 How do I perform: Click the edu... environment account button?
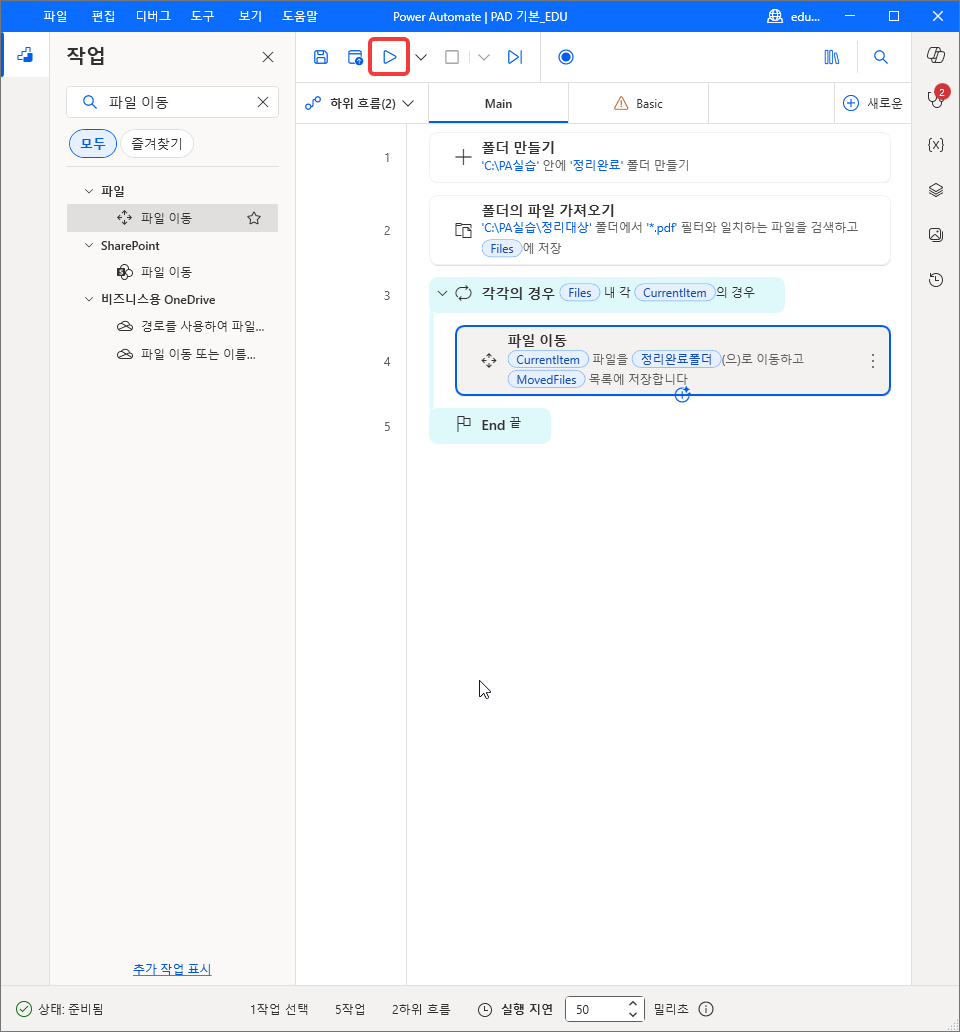click(794, 16)
